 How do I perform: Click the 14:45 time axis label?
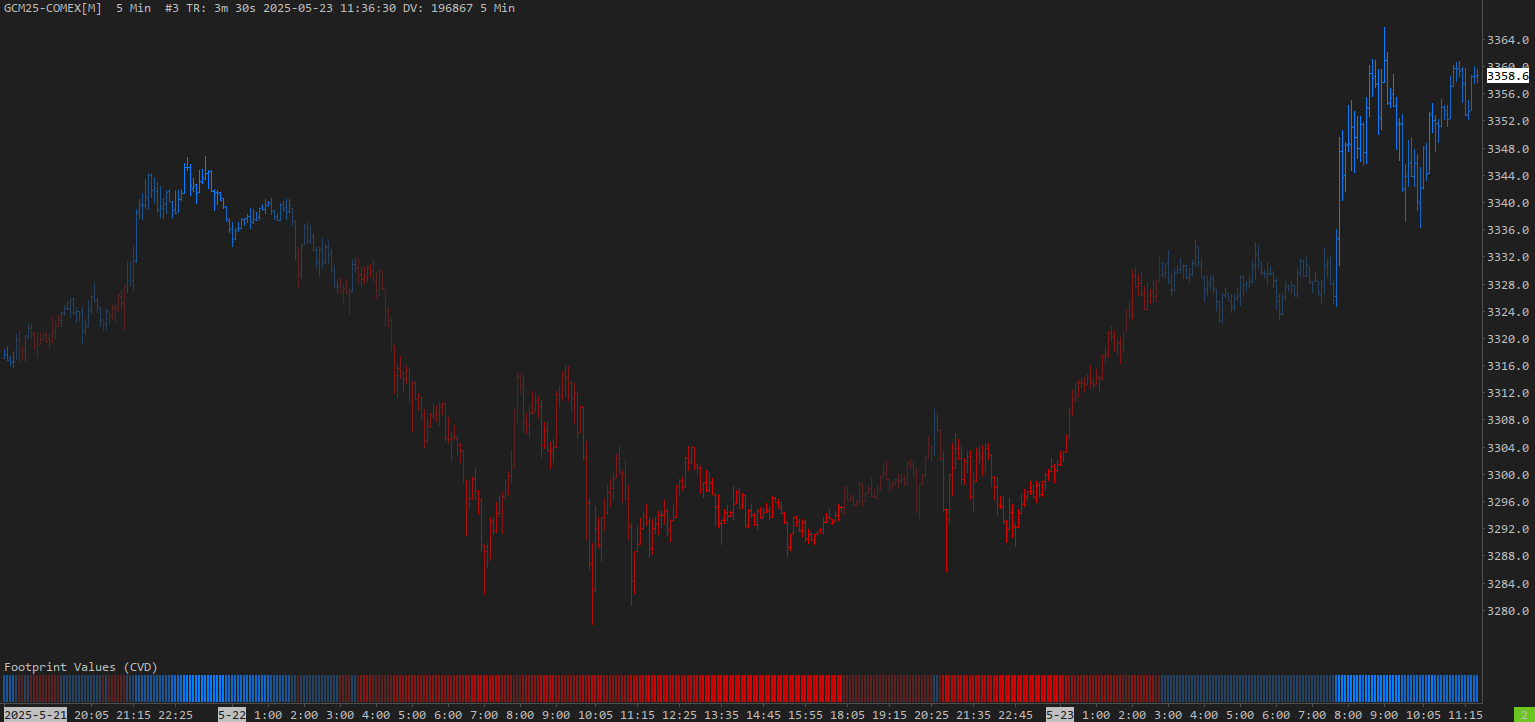(x=763, y=715)
